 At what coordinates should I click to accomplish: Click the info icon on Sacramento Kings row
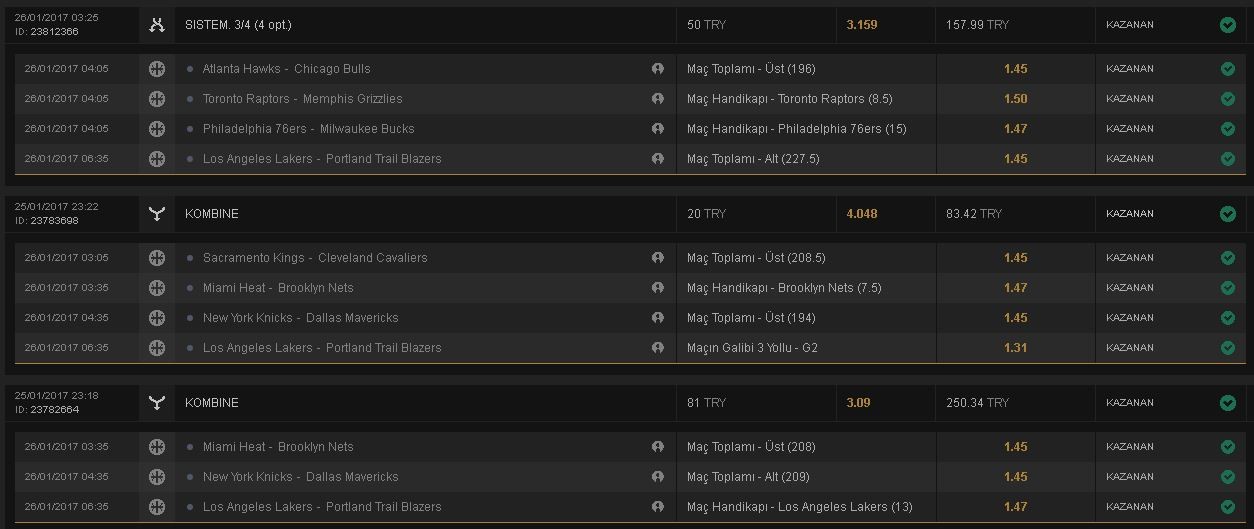pyautogui.click(x=658, y=258)
